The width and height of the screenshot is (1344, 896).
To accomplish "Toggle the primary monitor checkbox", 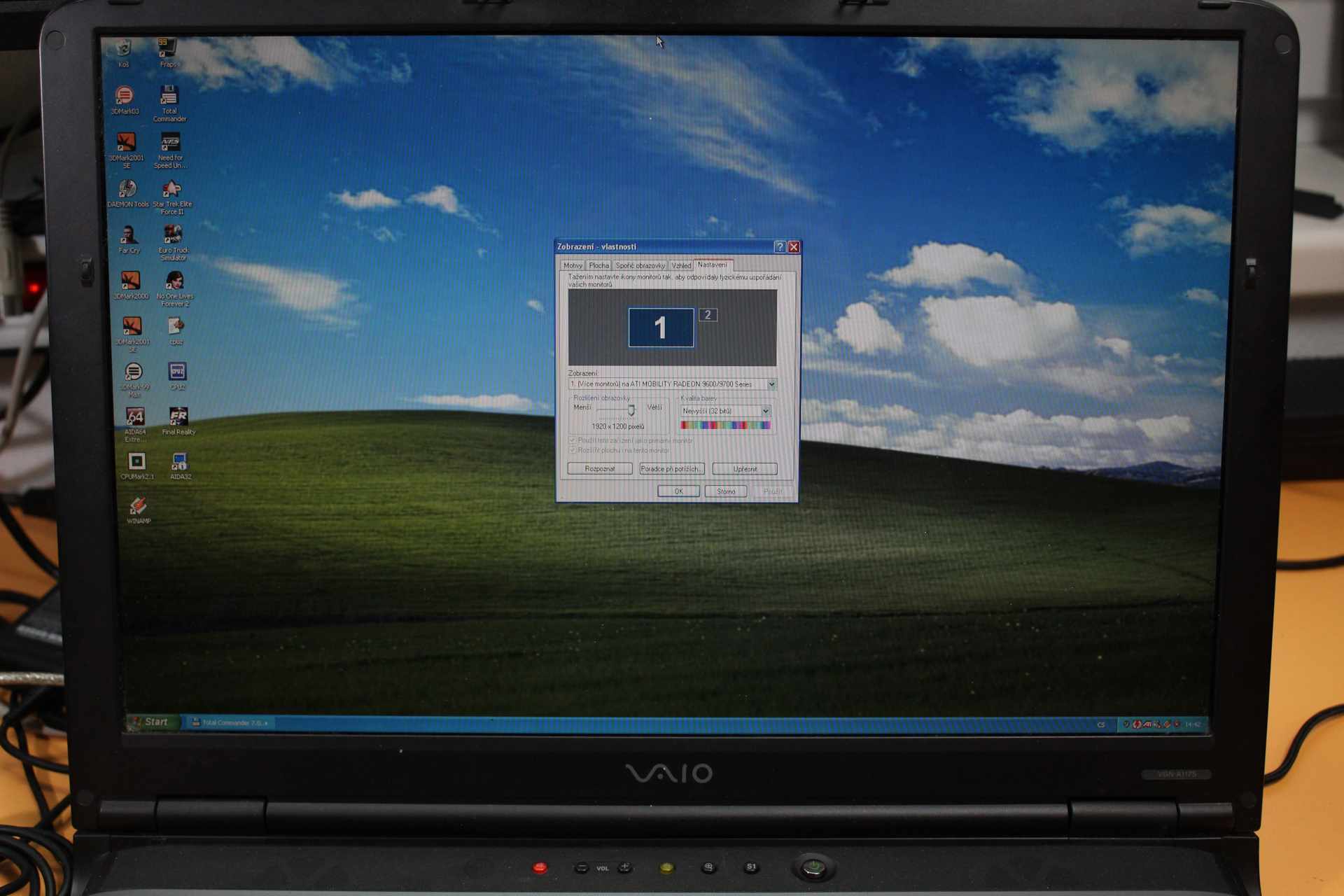I will coord(573,440).
